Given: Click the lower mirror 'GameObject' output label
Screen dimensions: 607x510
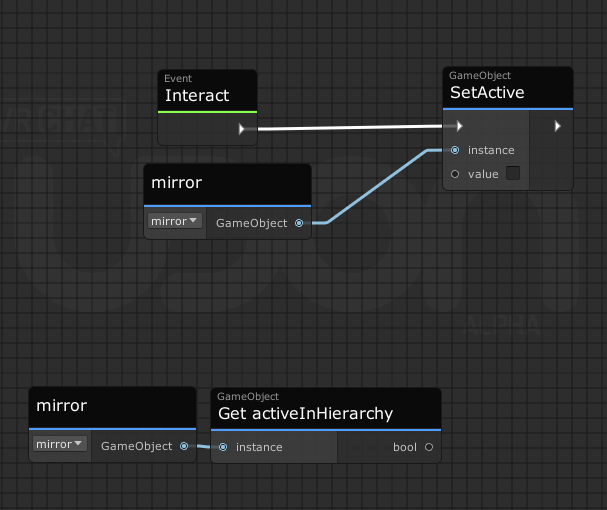Looking at the screenshot, I should point(137,446).
